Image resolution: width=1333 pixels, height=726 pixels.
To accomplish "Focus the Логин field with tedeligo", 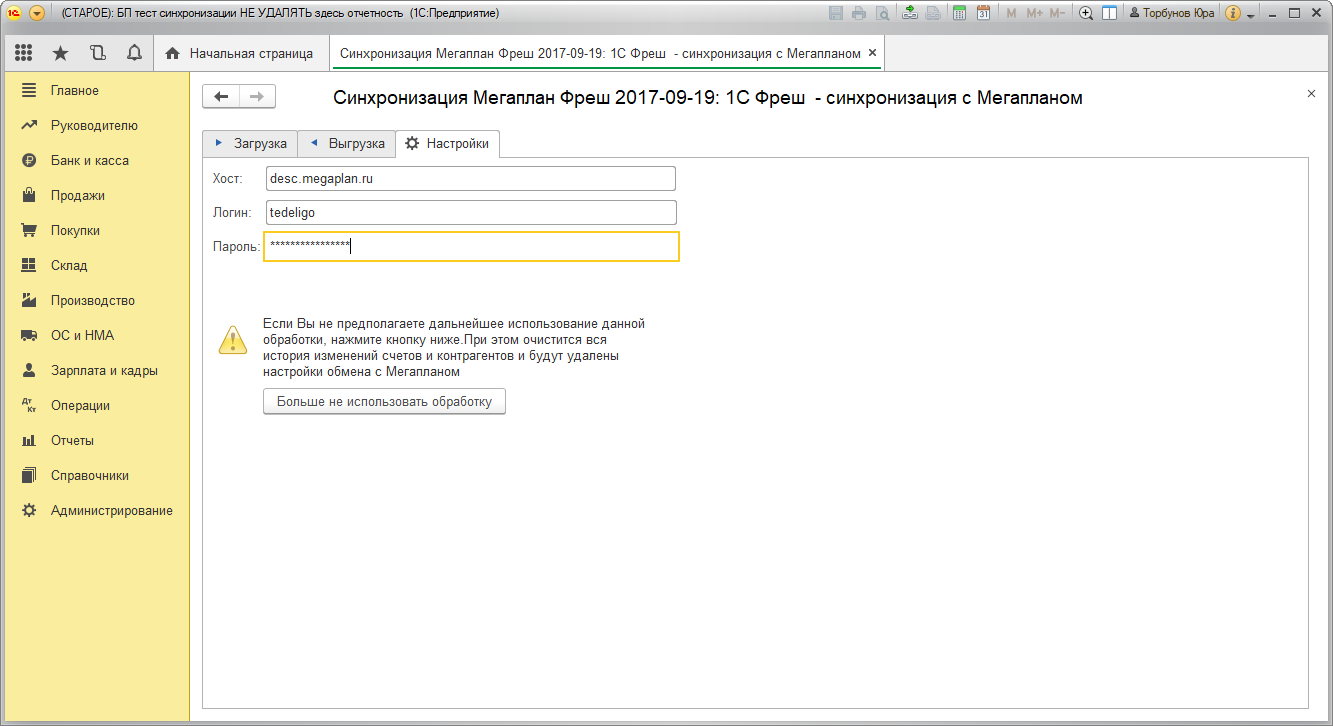I will [470, 212].
